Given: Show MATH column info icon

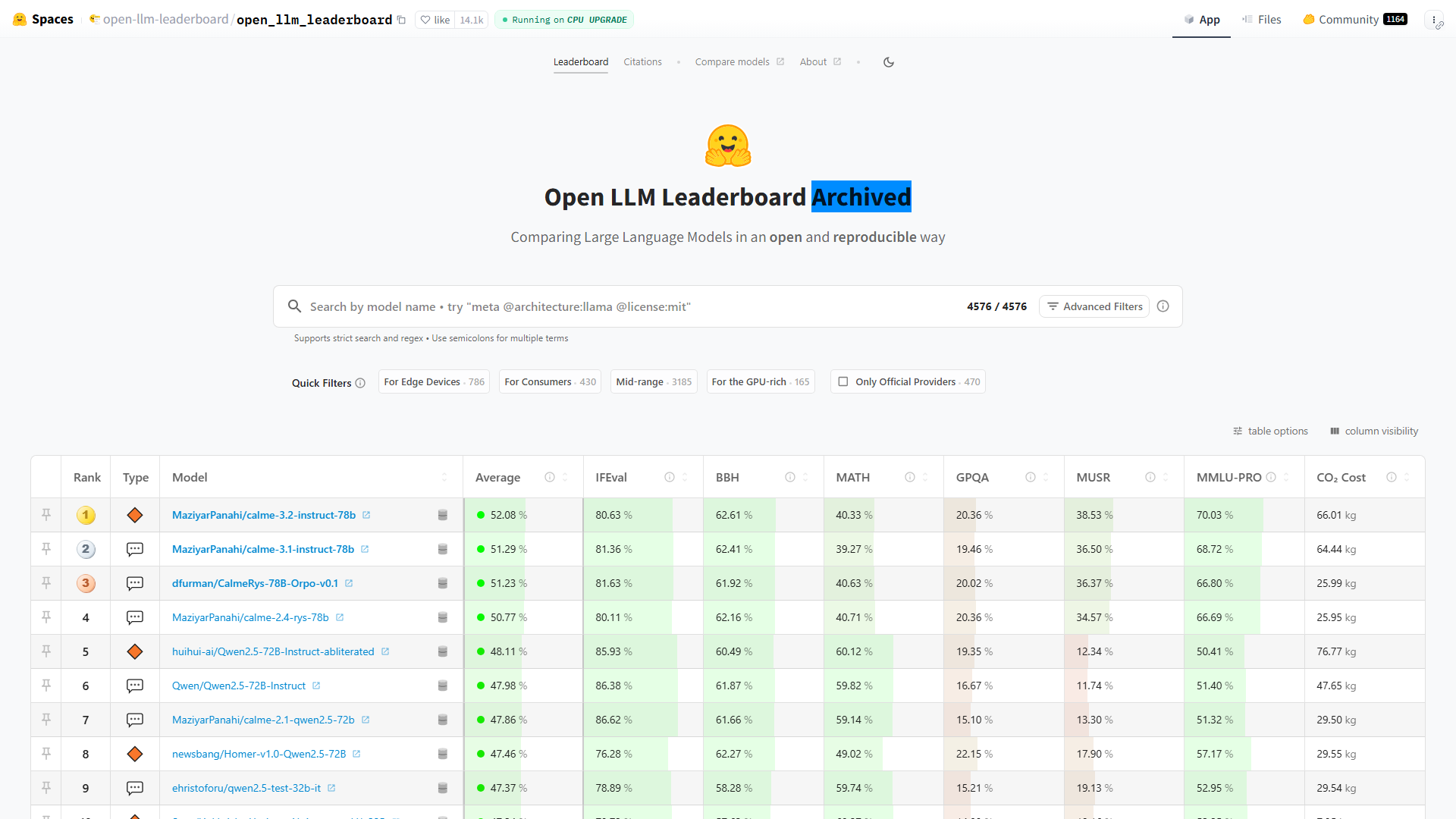Looking at the screenshot, I should pyautogui.click(x=910, y=477).
